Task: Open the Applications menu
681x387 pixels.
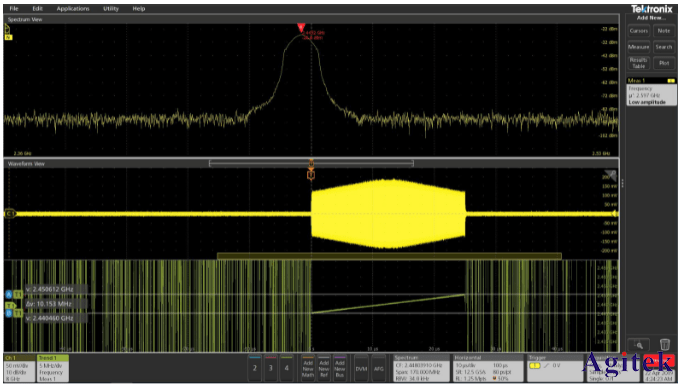Action: click(73, 8)
